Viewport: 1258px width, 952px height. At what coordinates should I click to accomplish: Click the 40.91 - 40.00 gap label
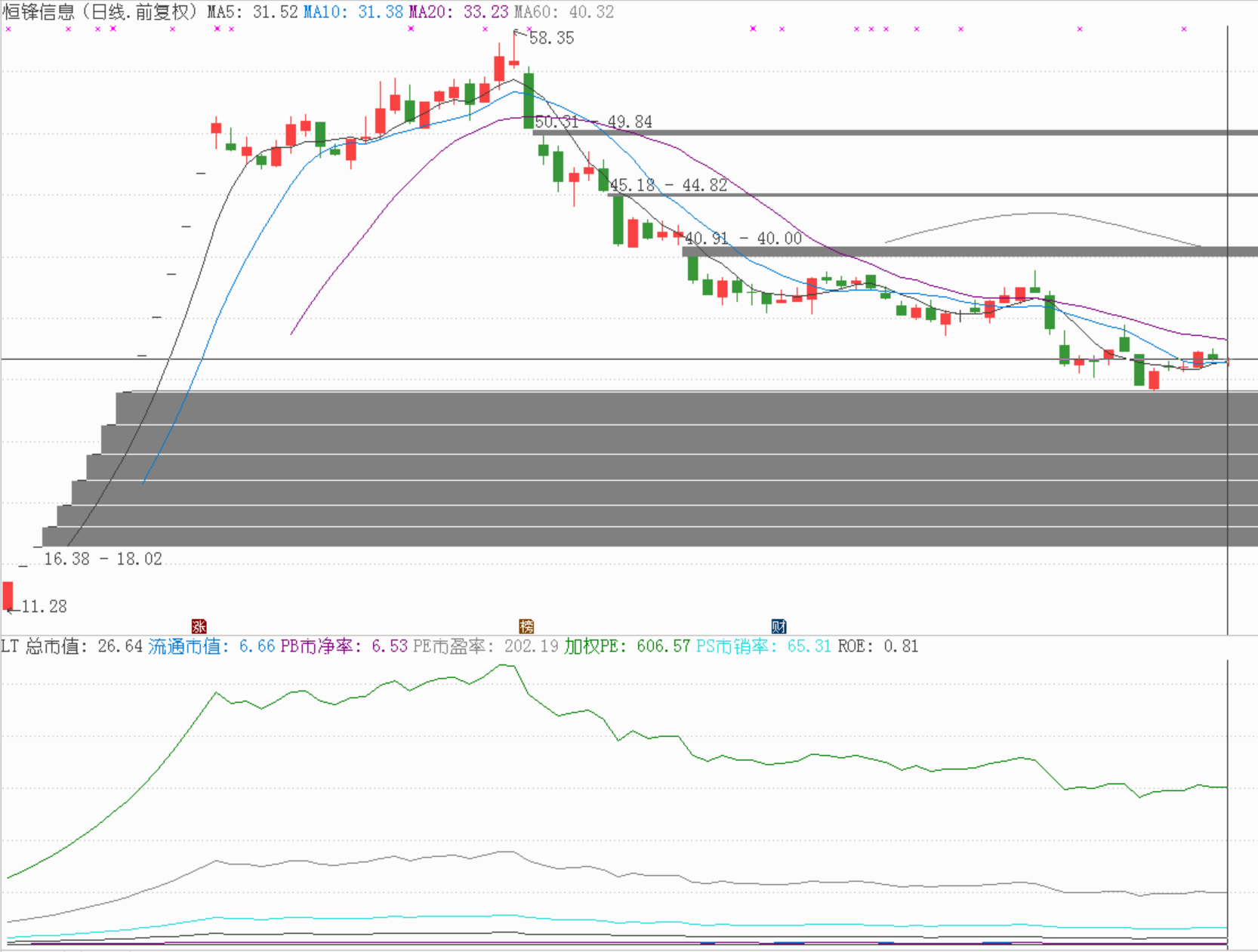pos(744,239)
